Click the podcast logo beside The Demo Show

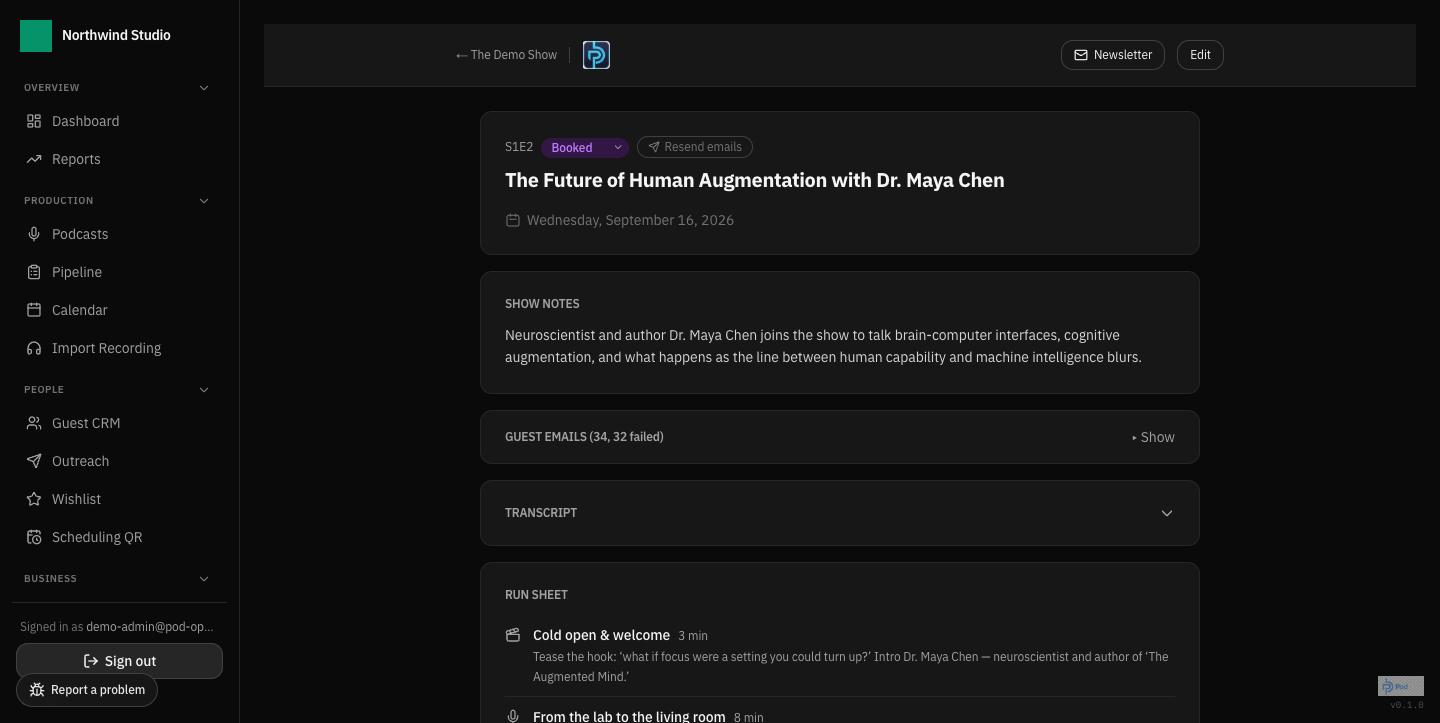[596, 55]
